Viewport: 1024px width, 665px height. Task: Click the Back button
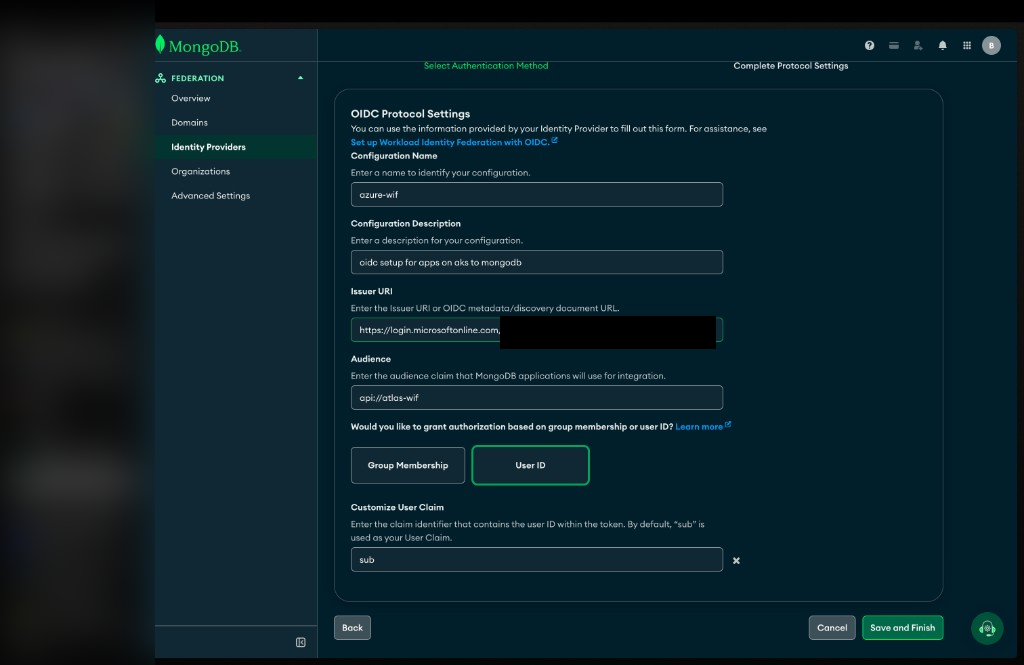point(352,628)
